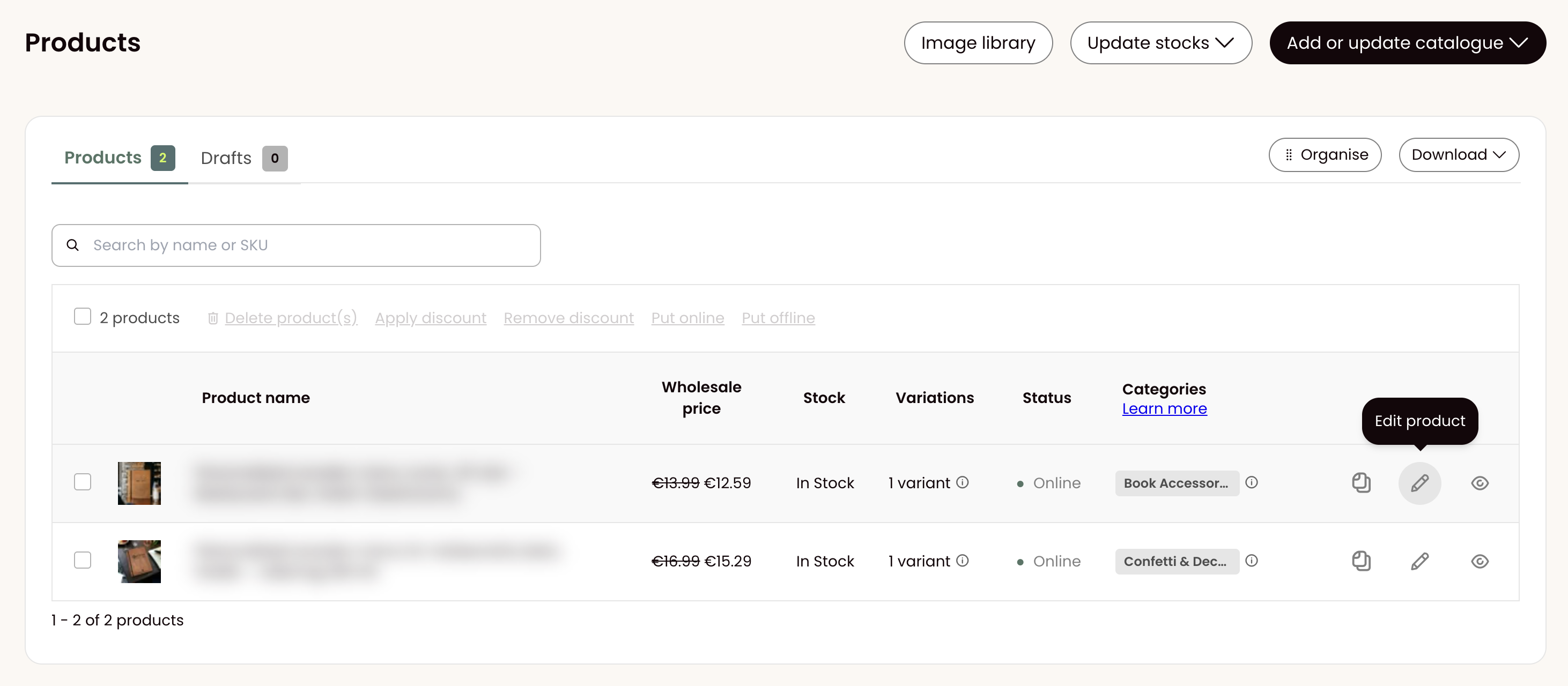1568x686 pixels.
Task: Open the Add or update catalogue menu
Action: pyautogui.click(x=1407, y=43)
